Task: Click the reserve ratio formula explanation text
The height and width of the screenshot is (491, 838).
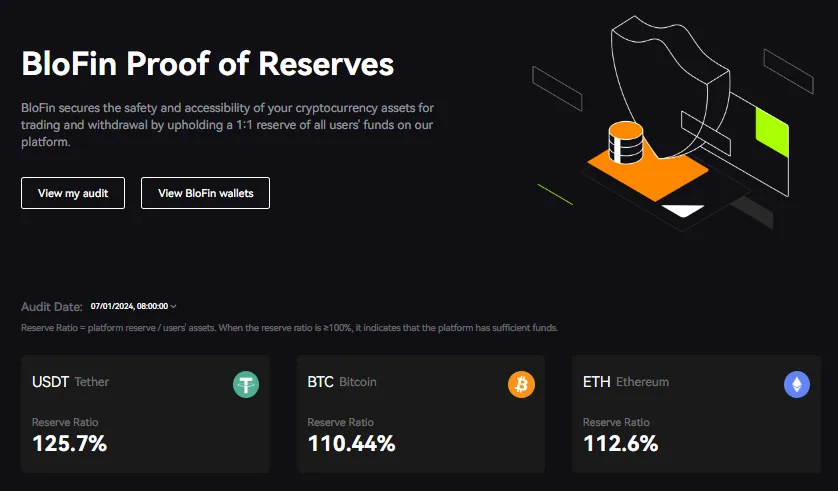Action: coord(289,328)
